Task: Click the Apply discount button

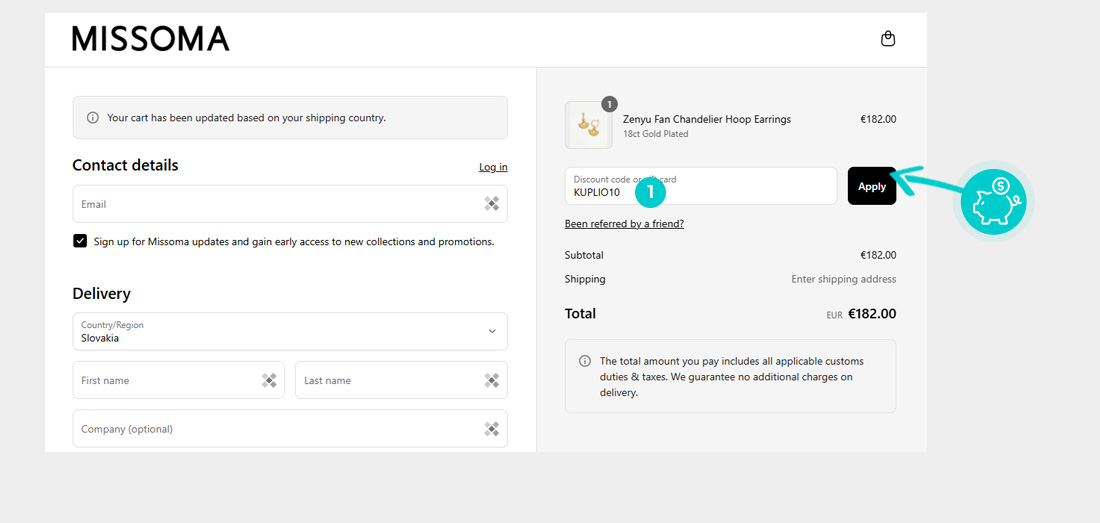Action: 872,186
